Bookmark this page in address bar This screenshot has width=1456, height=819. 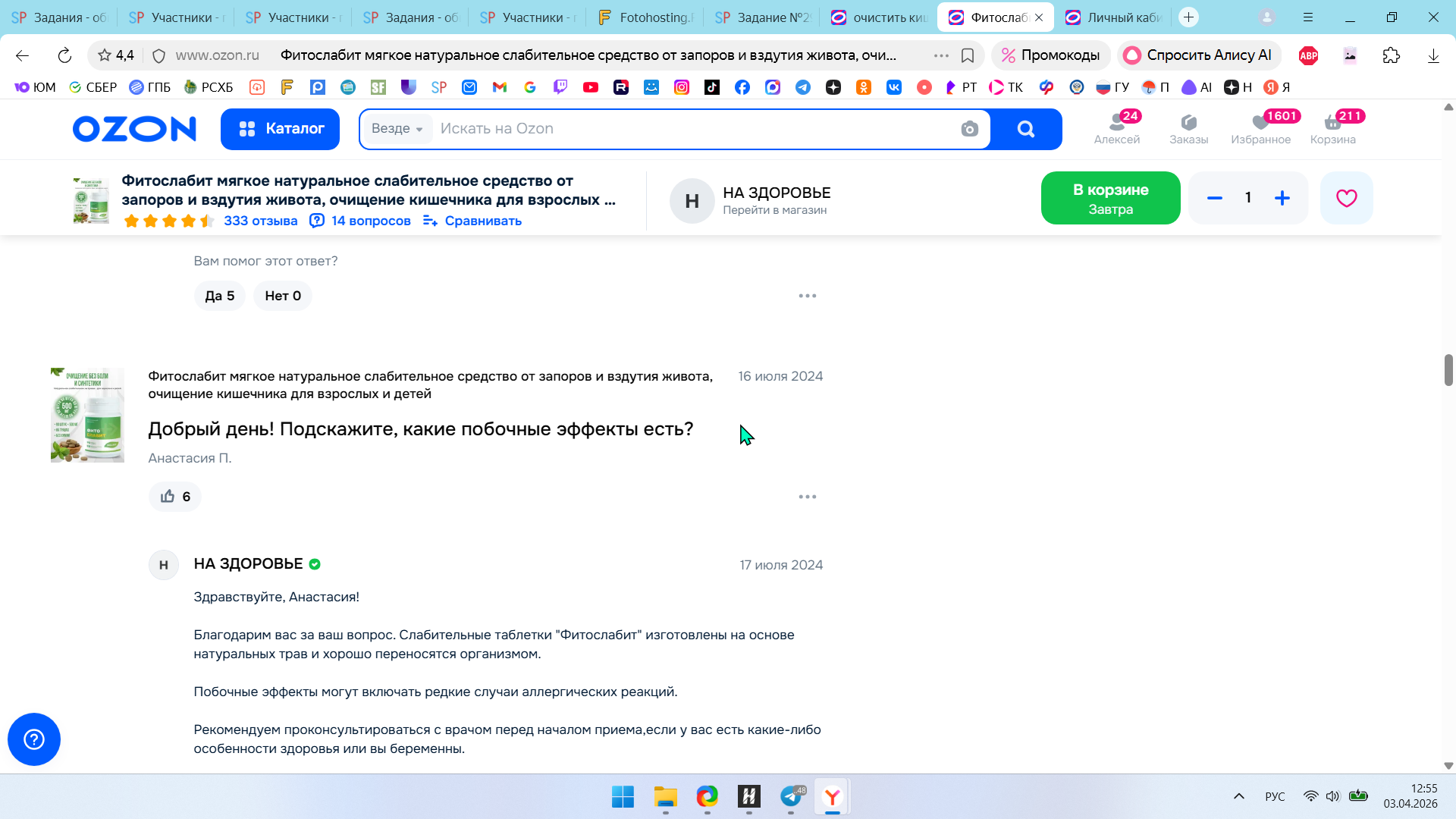tap(968, 55)
